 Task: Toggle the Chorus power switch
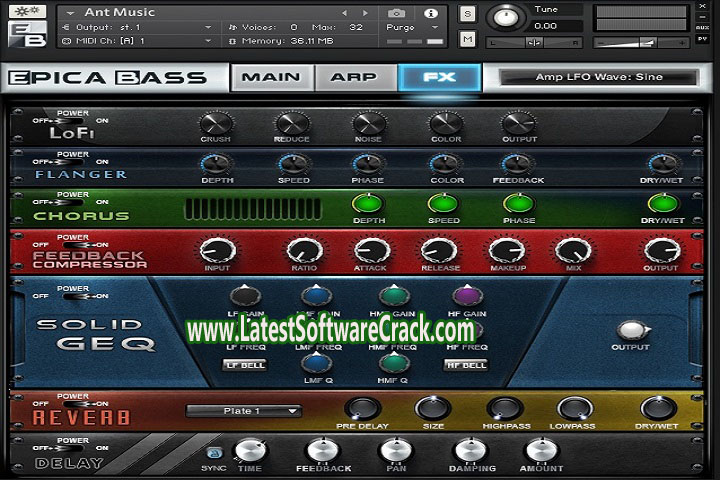point(70,202)
